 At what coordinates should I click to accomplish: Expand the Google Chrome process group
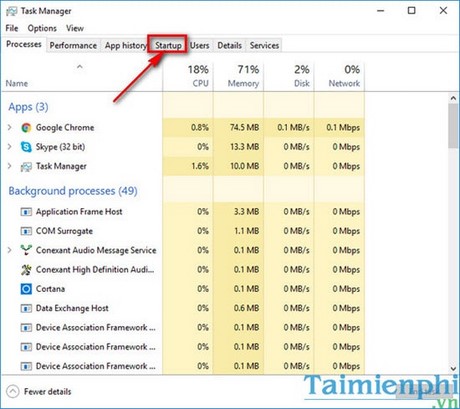10,127
